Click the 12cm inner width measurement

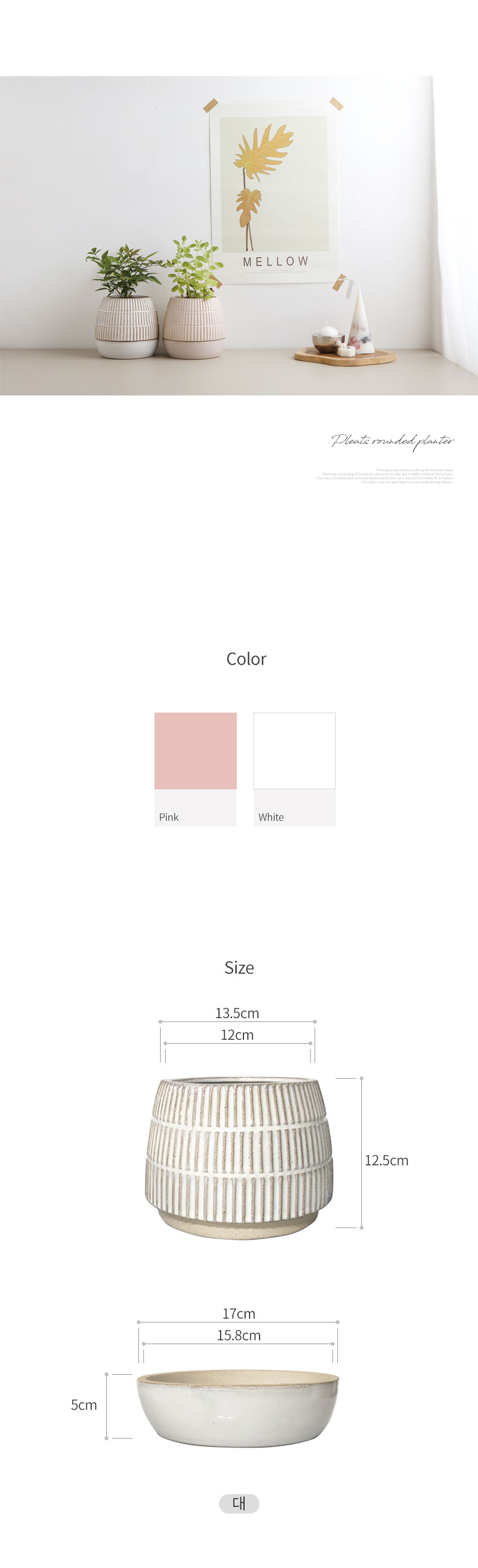(x=237, y=1035)
